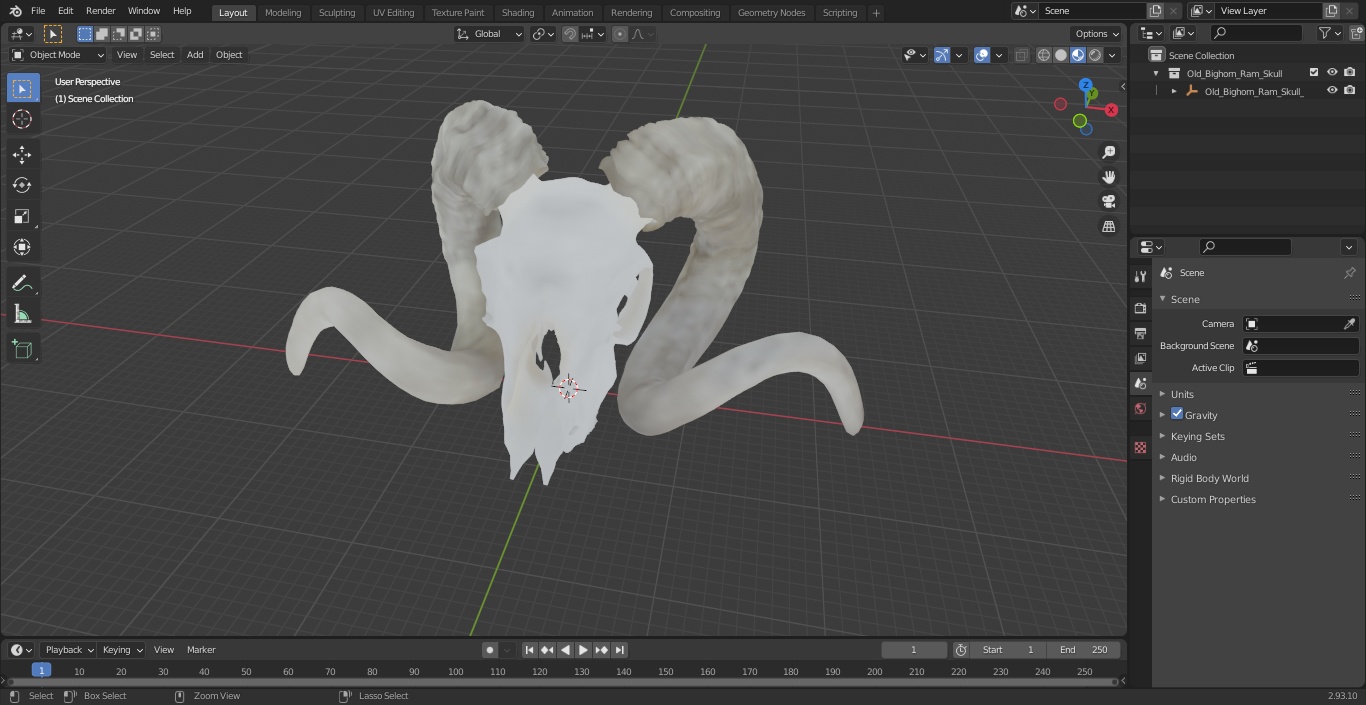The width and height of the screenshot is (1366, 705).
Task: Jump to the timeline end frame
Action: pos(620,650)
